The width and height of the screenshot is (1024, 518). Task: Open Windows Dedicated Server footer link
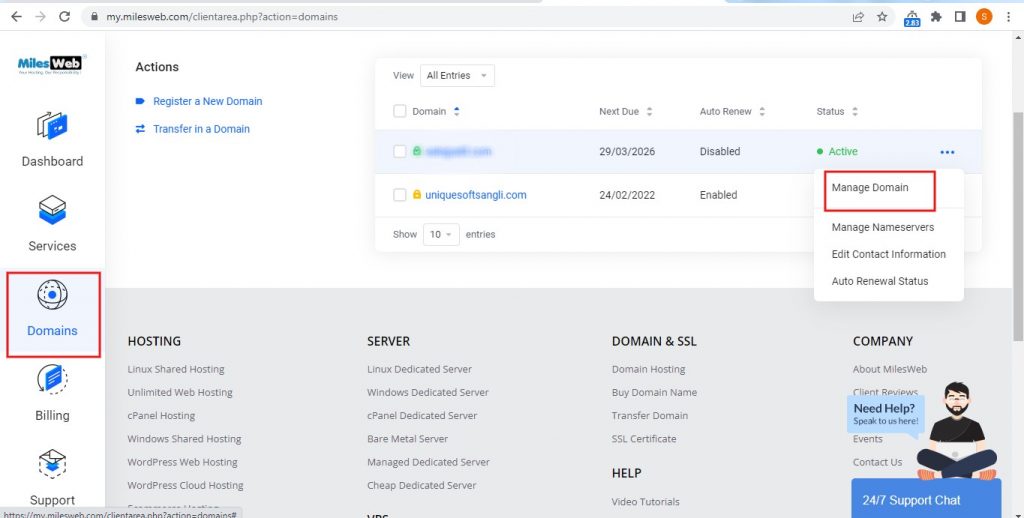click(x=428, y=393)
